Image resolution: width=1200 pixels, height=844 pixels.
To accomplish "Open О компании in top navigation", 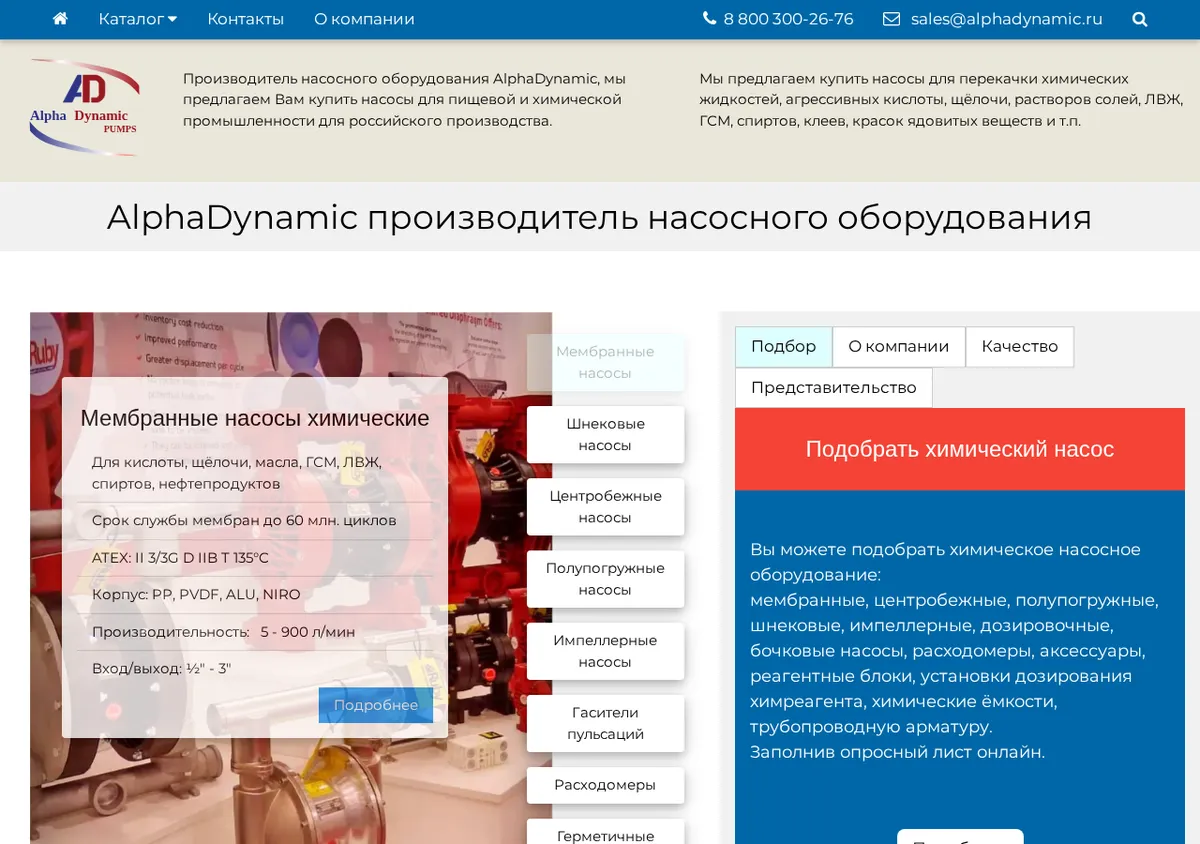I will tap(364, 19).
